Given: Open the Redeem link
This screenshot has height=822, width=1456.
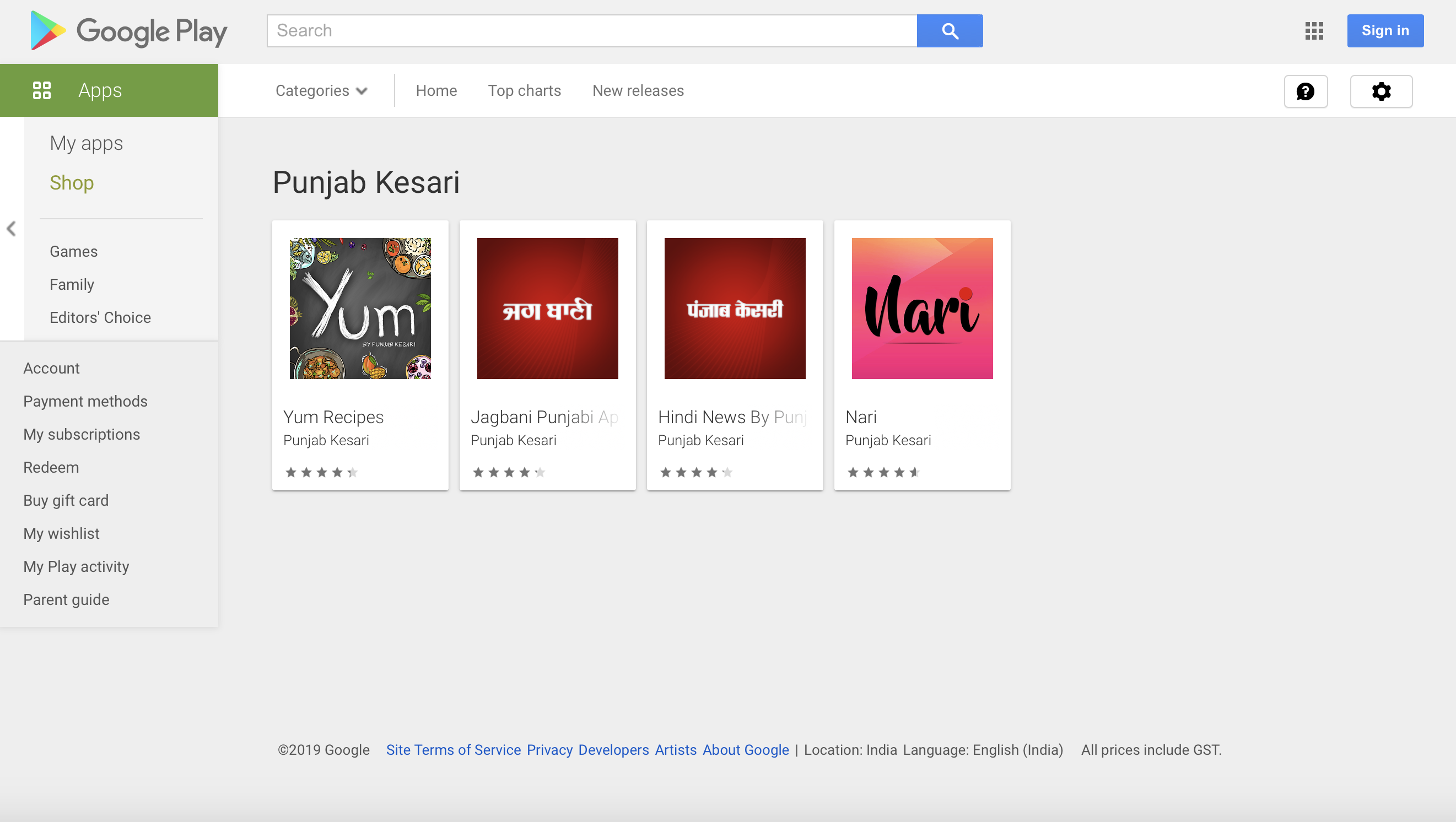Looking at the screenshot, I should click(x=51, y=467).
